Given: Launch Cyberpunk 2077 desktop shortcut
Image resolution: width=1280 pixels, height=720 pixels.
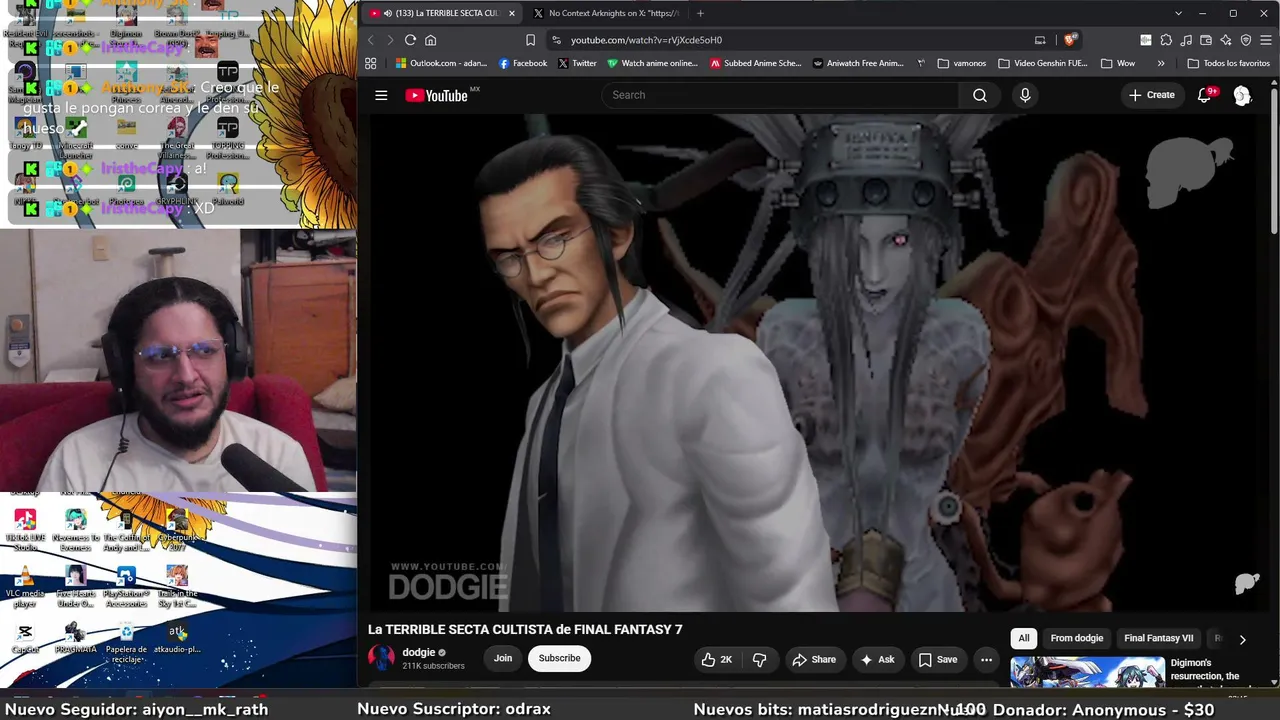Looking at the screenshot, I should [177, 528].
